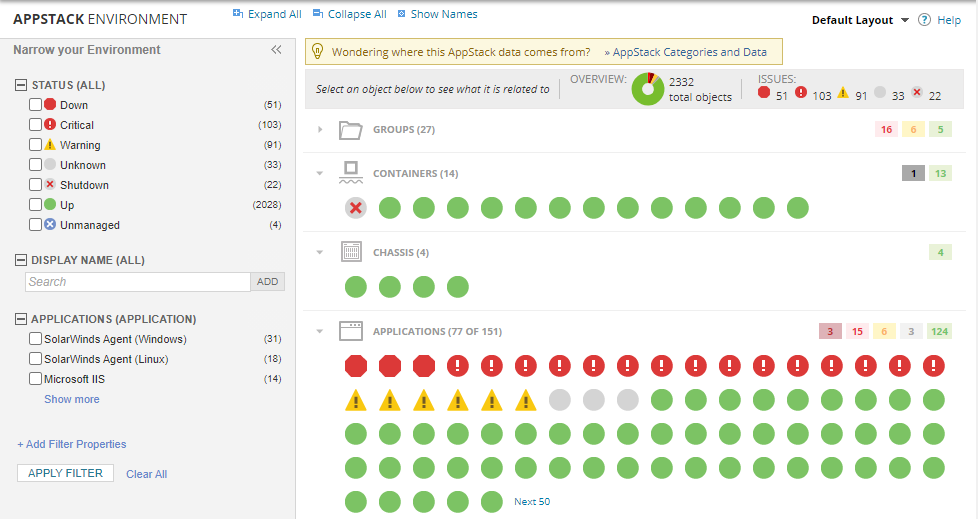978x519 pixels.
Task: Click the first unknown gray application icon
Action: click(x=560, y=401)
